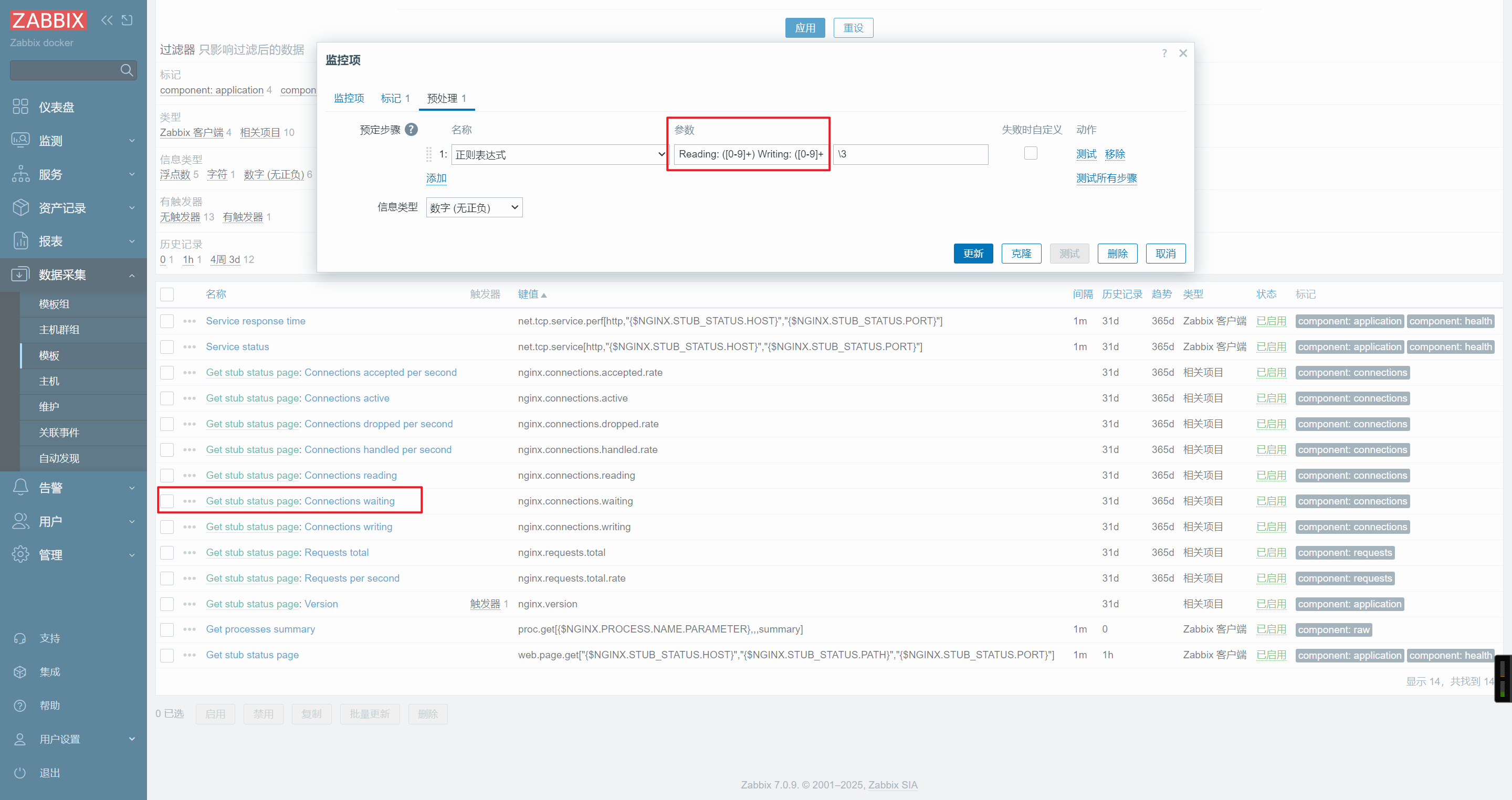This screenshot has width=1512, height=800.
Task: Click the 添加 preprocessing step link
Action: 436,178
